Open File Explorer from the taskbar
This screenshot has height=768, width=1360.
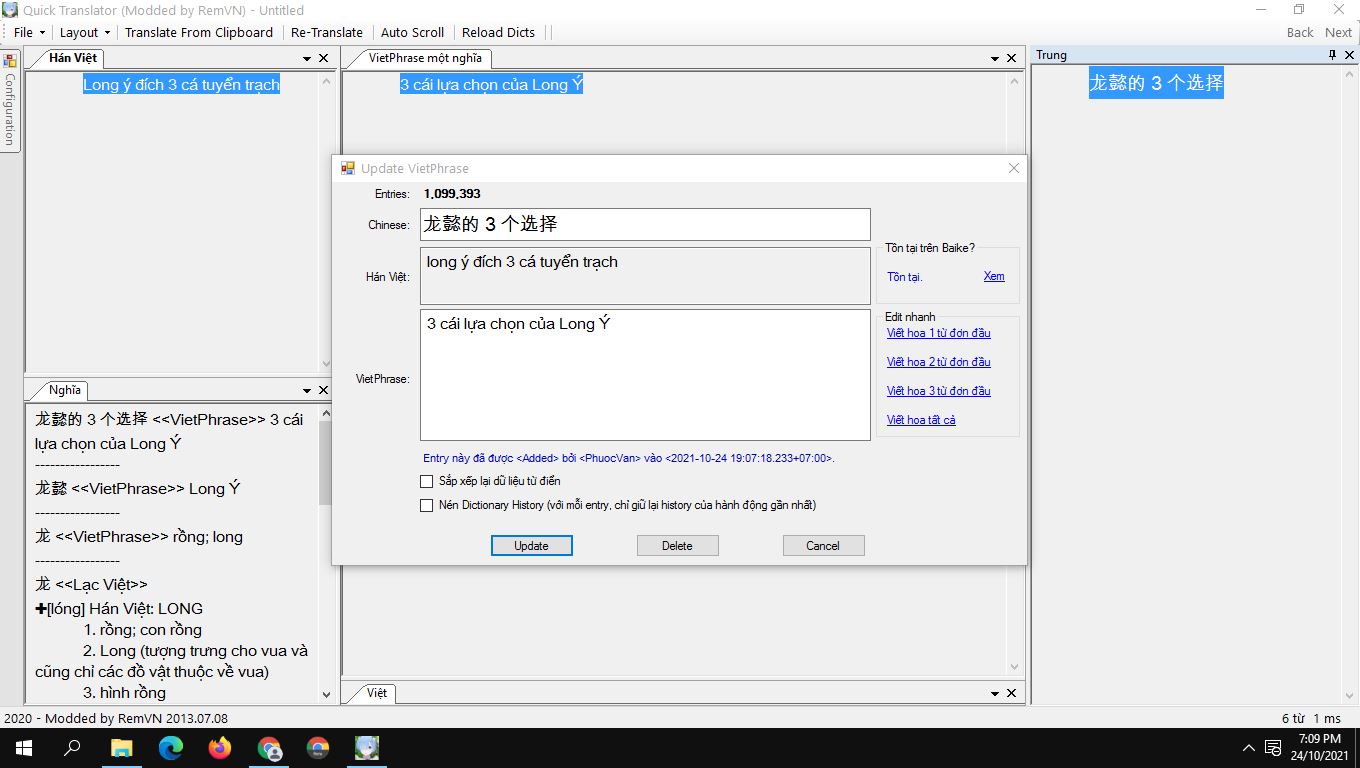(122, 748)
